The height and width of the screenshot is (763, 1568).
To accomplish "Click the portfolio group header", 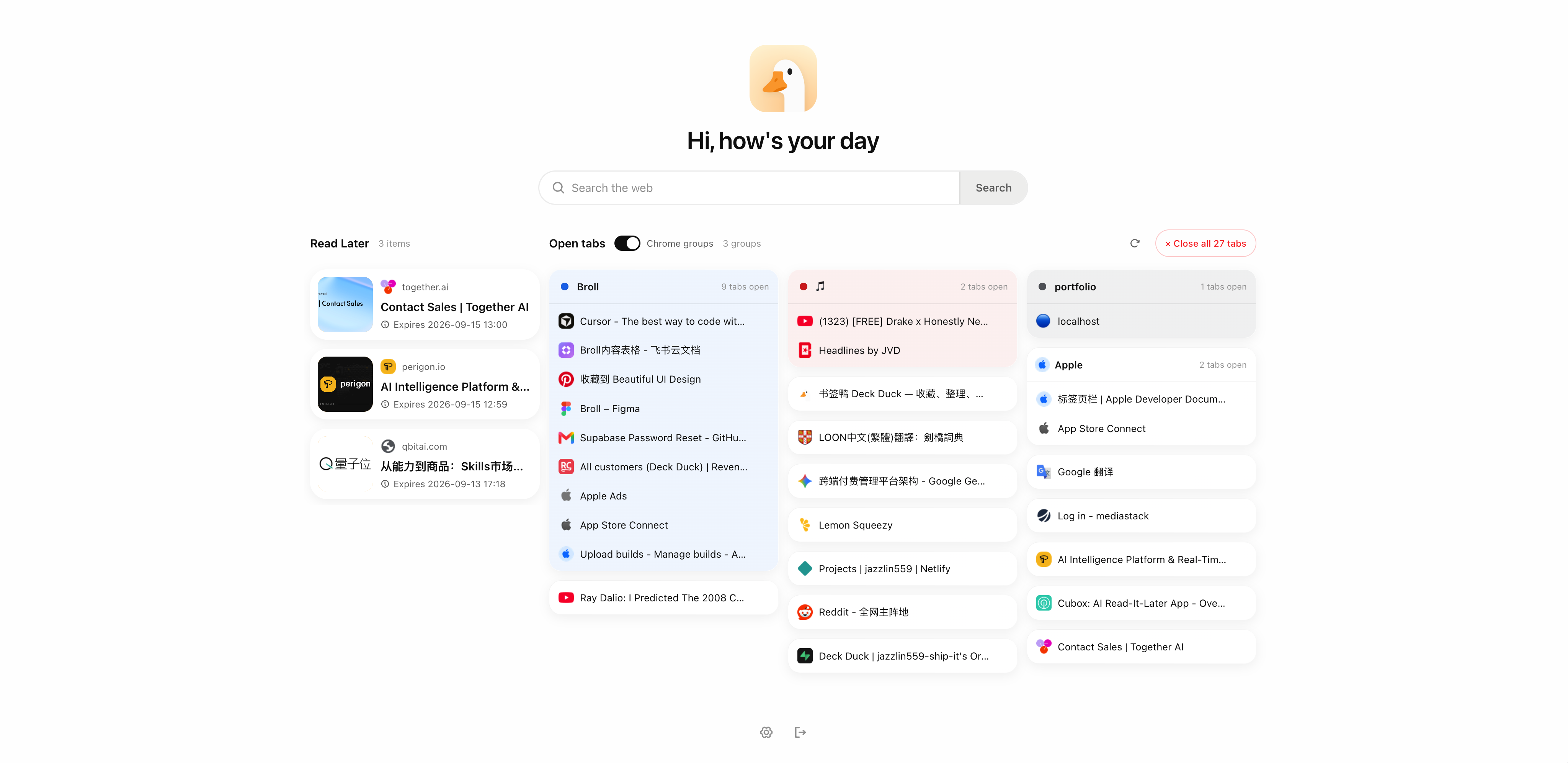I will [1141, 286].
